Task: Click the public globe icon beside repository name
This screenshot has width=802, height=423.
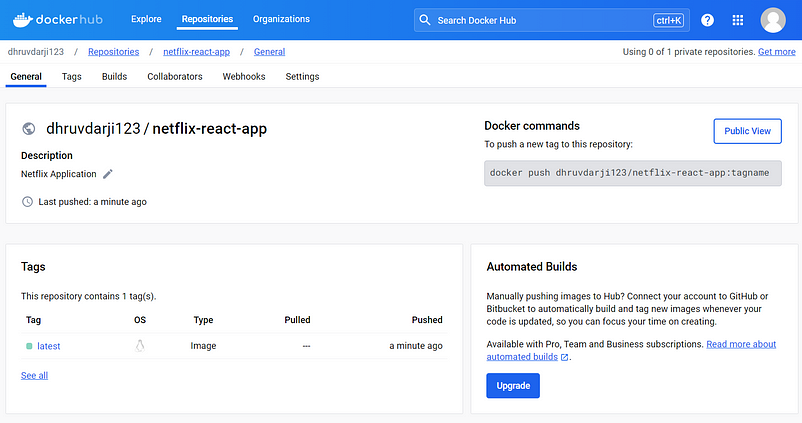Action: (29, 128)
